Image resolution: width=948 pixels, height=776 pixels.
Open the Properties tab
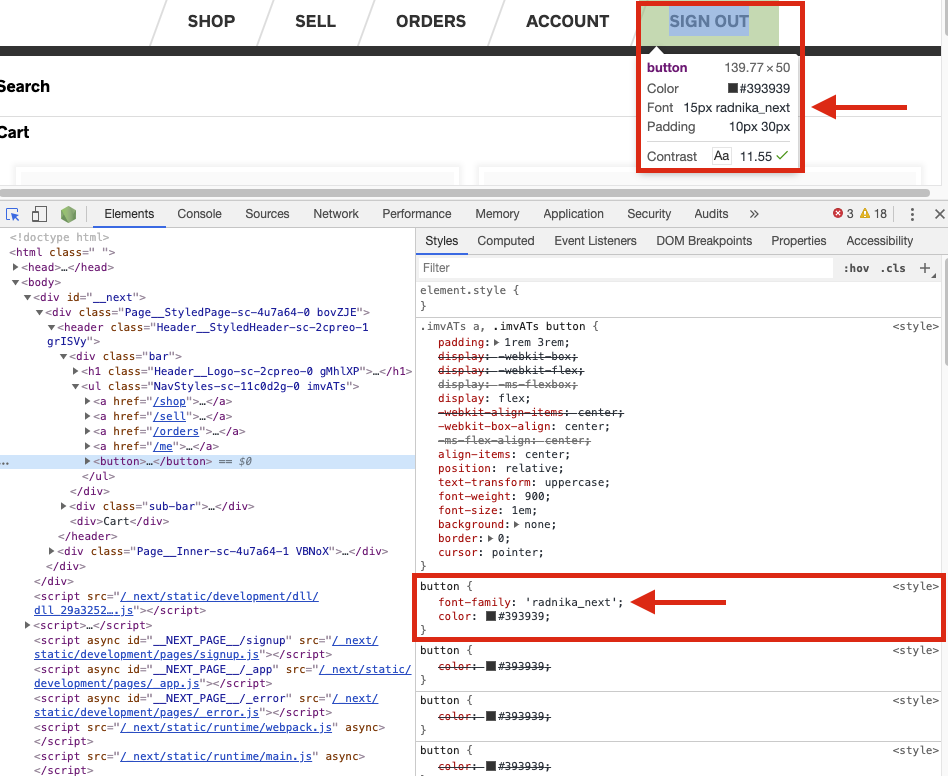[799, 241]
